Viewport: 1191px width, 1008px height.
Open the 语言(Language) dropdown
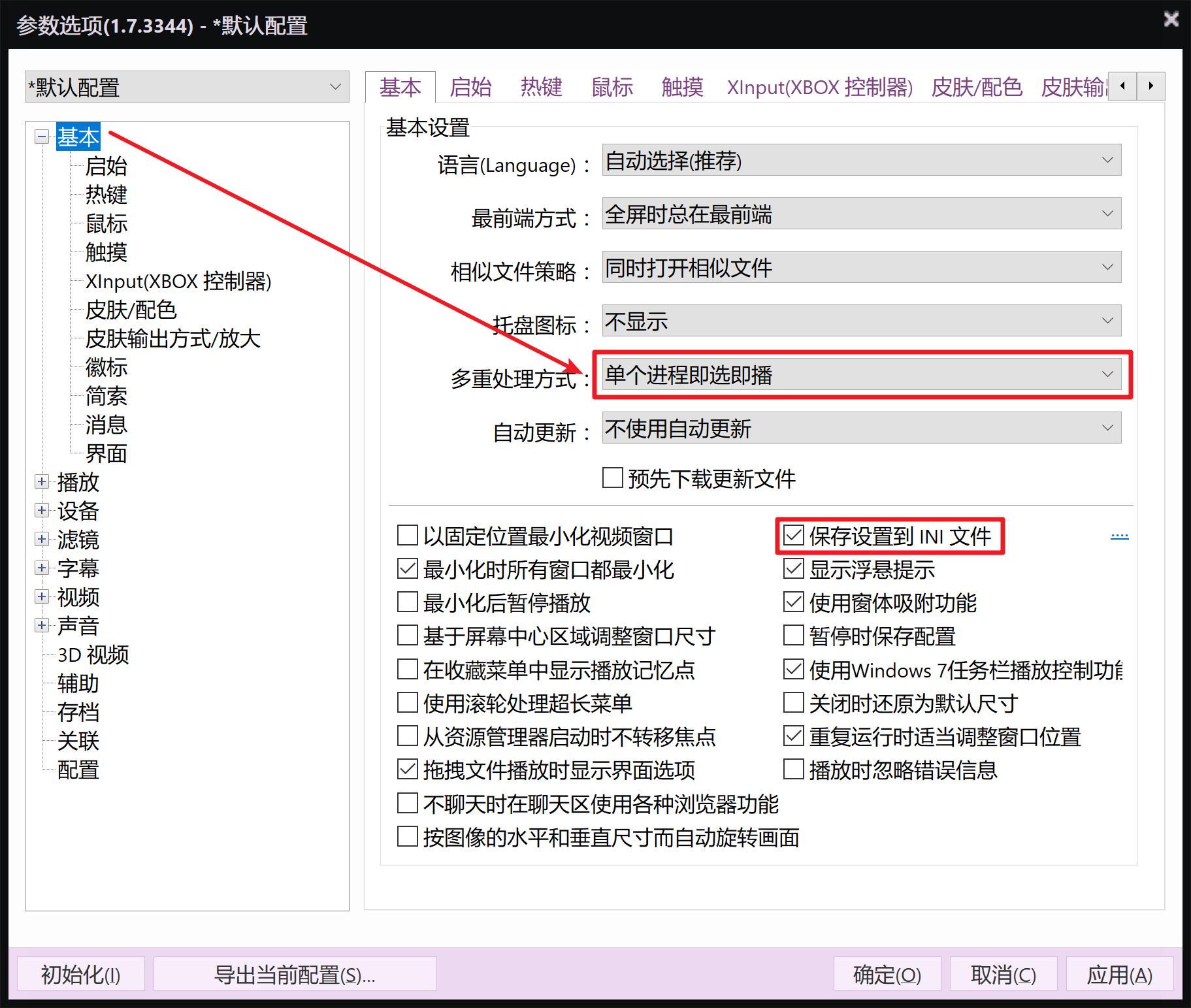[x=861, y=160]
